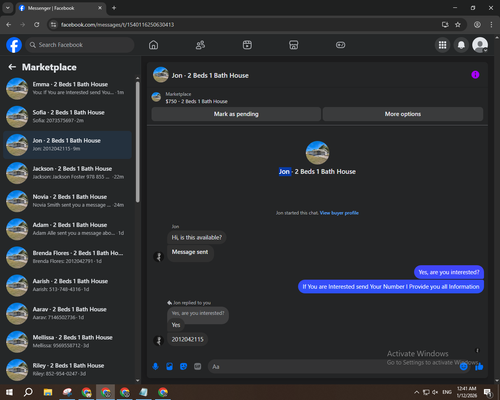Open Emma - 2 Beds 1 Bath House chat

pyautogui.click(x=67, y=88)
